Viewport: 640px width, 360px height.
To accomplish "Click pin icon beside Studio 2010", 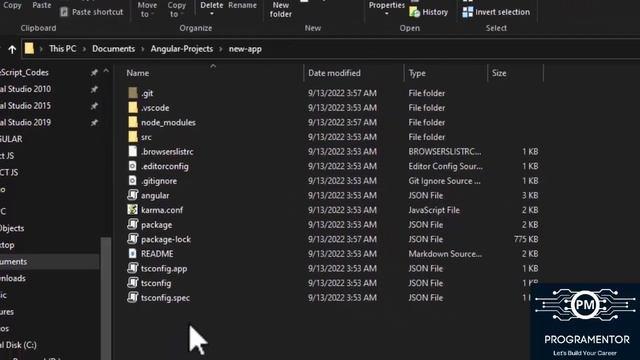I will point(94,89).
